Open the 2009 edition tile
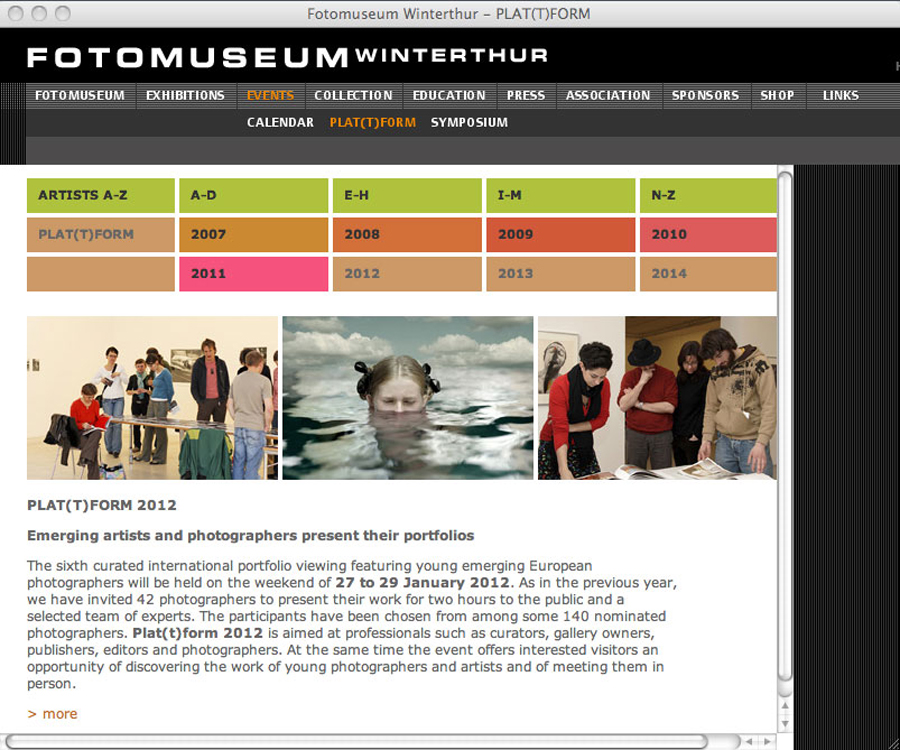The height and width of the screenshot is (750, 900). 561,234
